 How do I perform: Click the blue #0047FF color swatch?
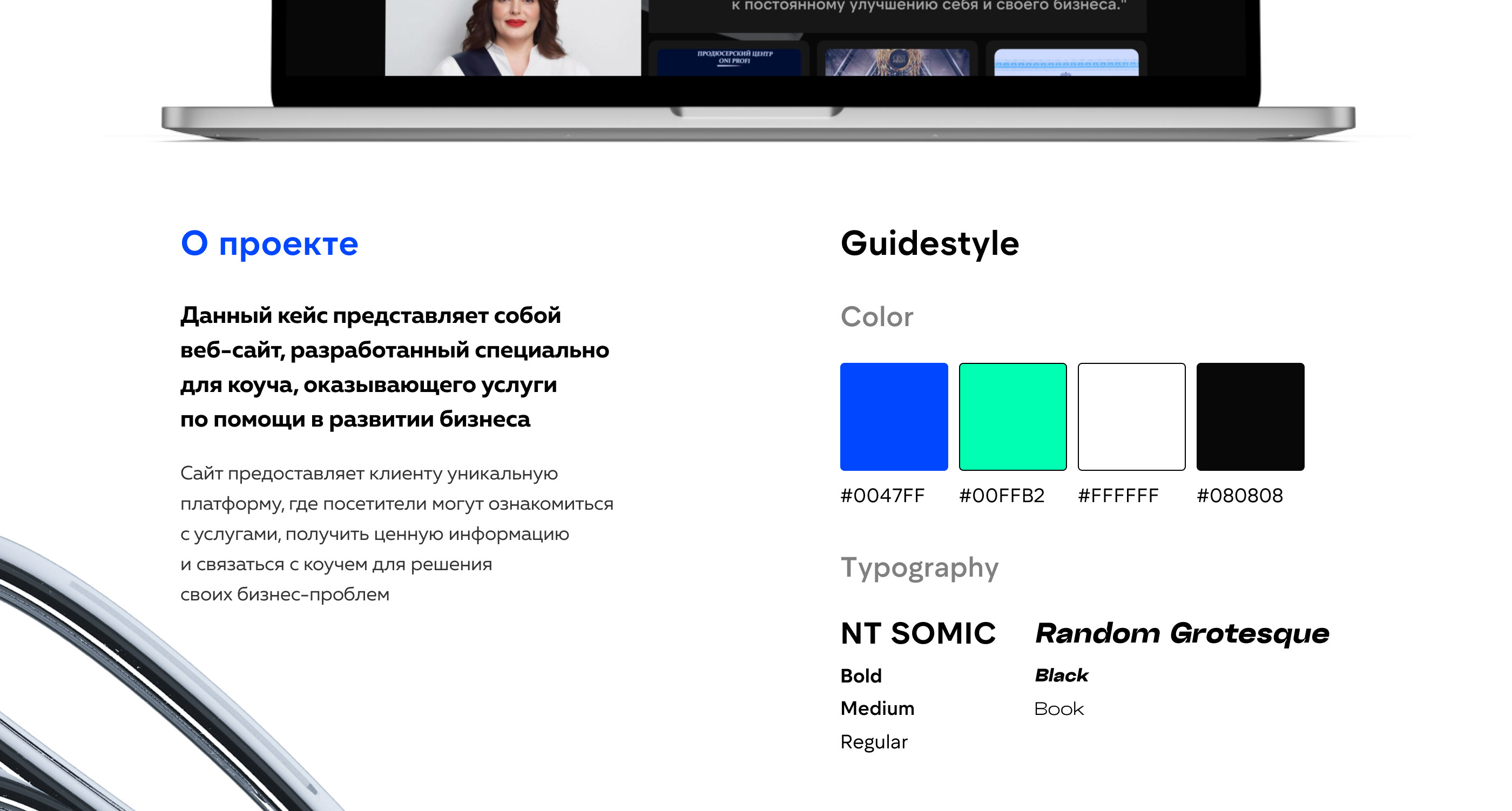coord(893,416)
